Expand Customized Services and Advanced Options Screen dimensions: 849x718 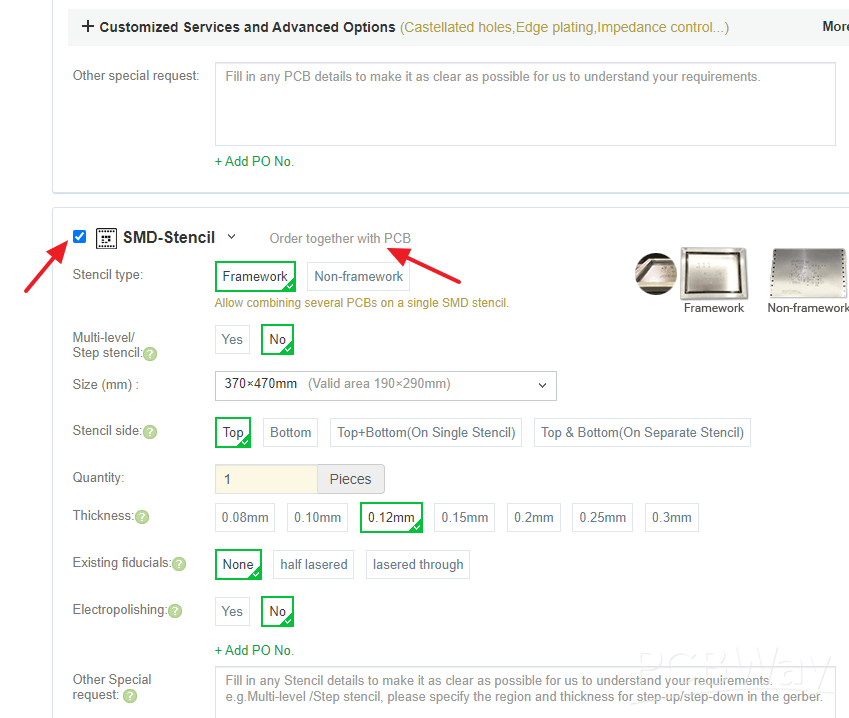pos(87,26)
